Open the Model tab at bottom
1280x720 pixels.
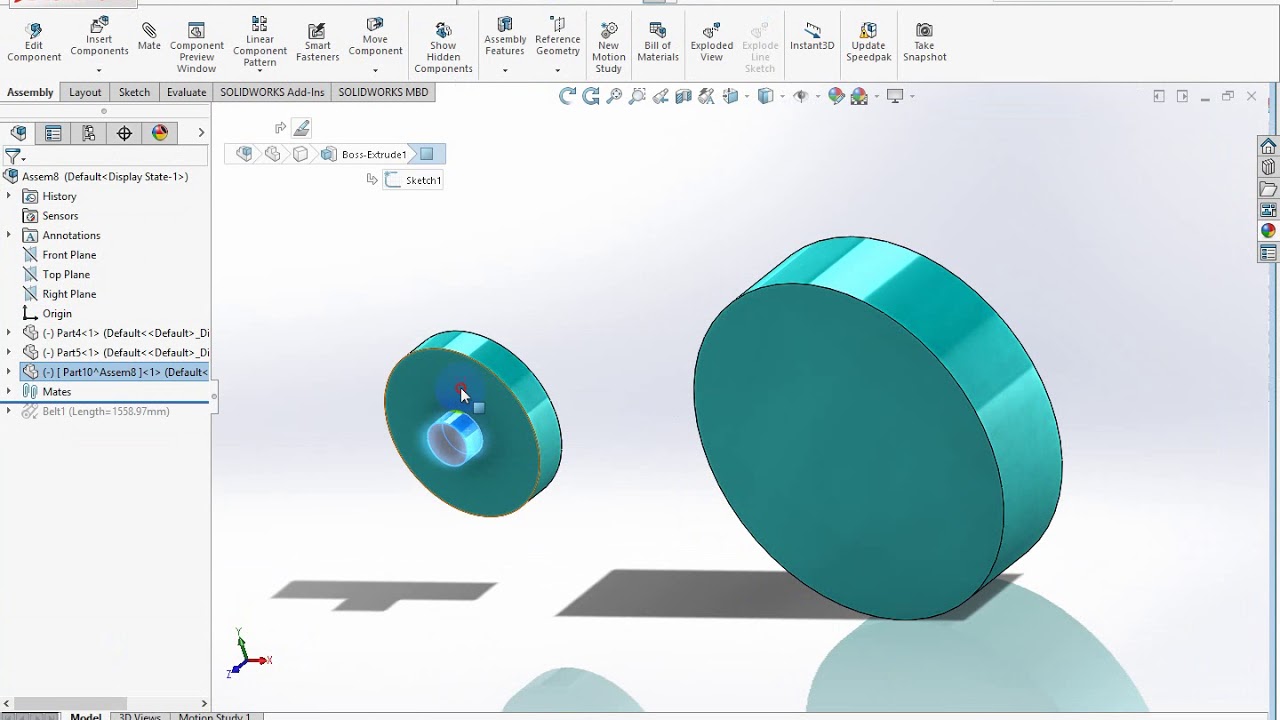(85, 716)
